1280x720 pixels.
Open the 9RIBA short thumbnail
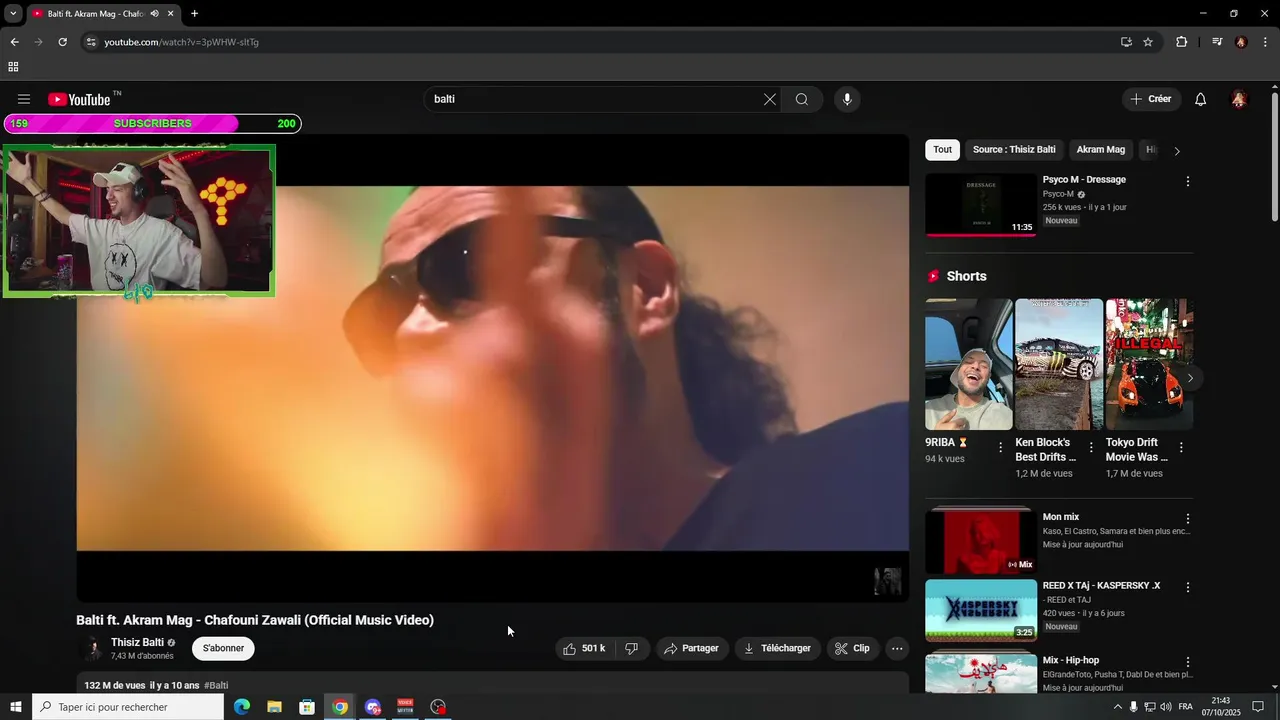click(x=969, y=364)
